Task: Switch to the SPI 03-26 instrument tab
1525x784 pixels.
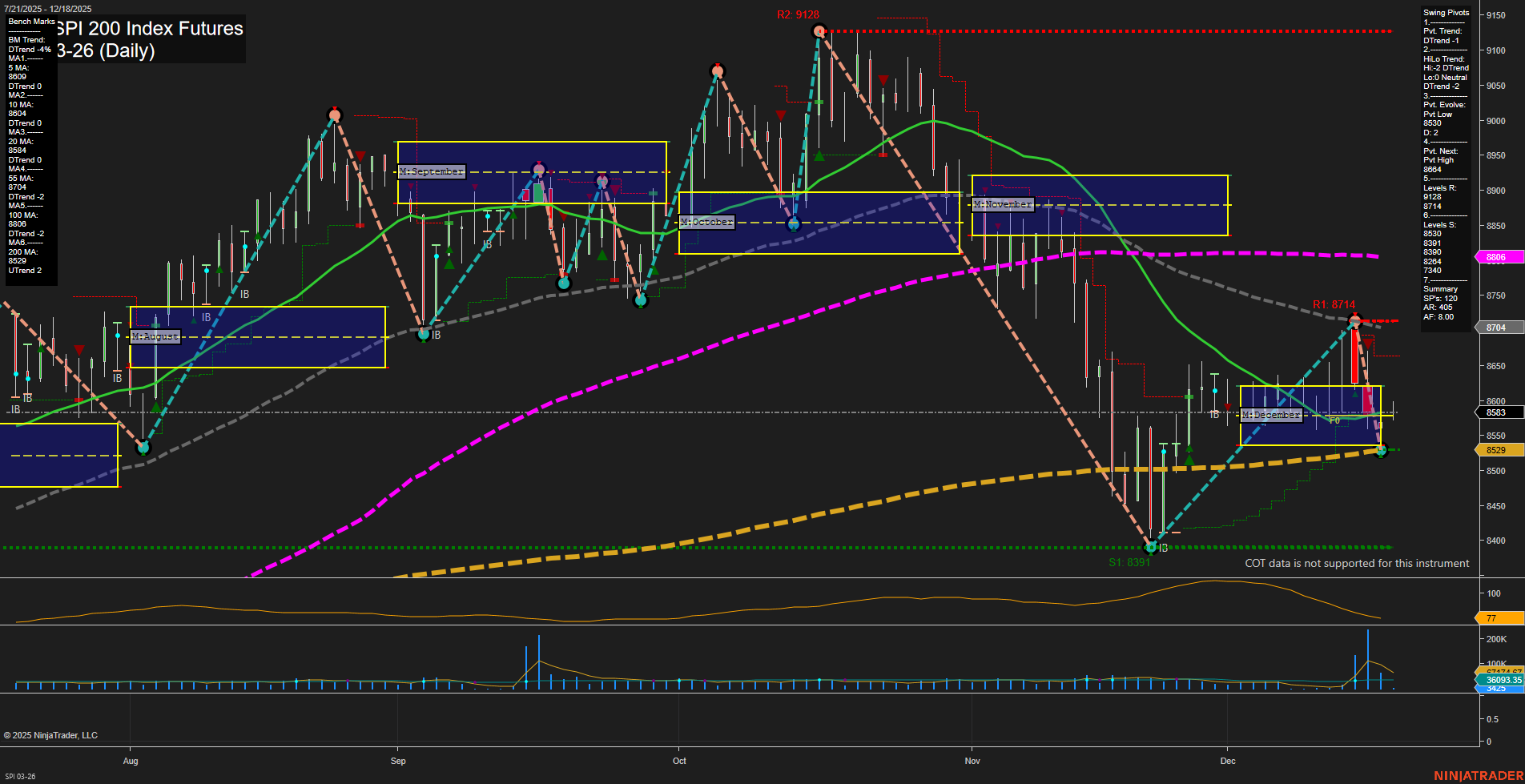Action: [x=21, y=776]
